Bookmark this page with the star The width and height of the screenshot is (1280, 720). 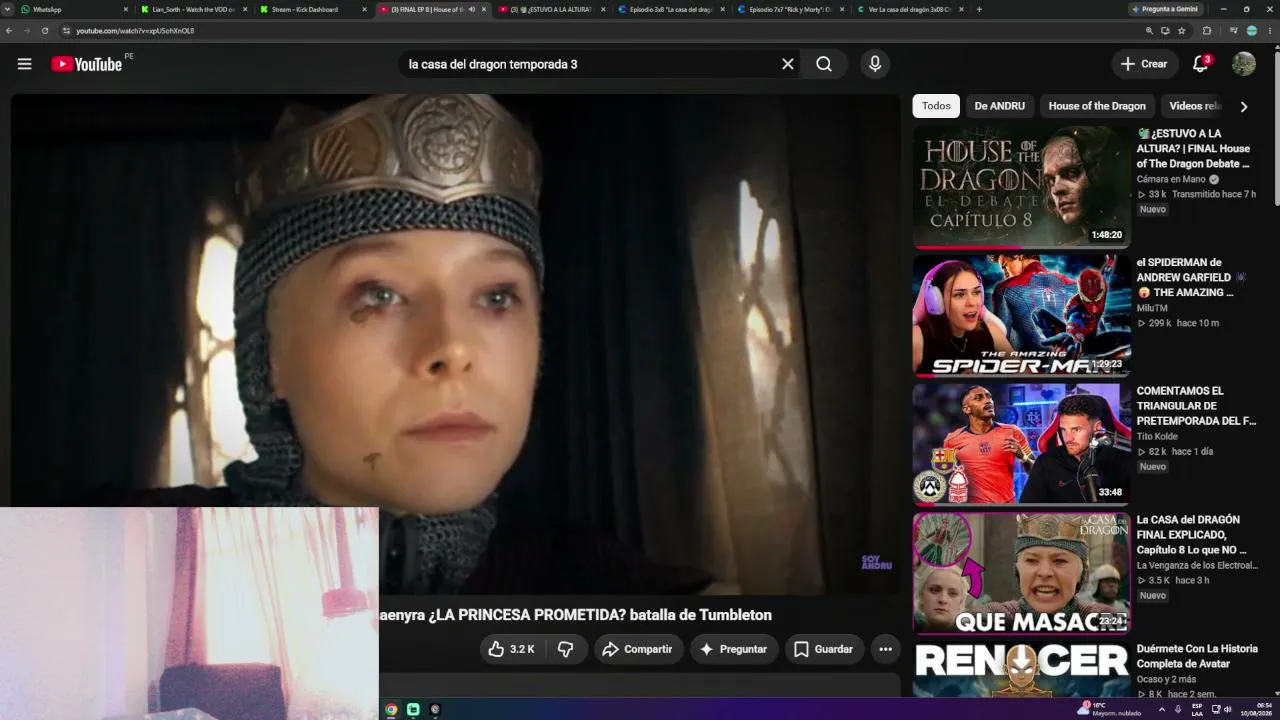point(1182,31)
